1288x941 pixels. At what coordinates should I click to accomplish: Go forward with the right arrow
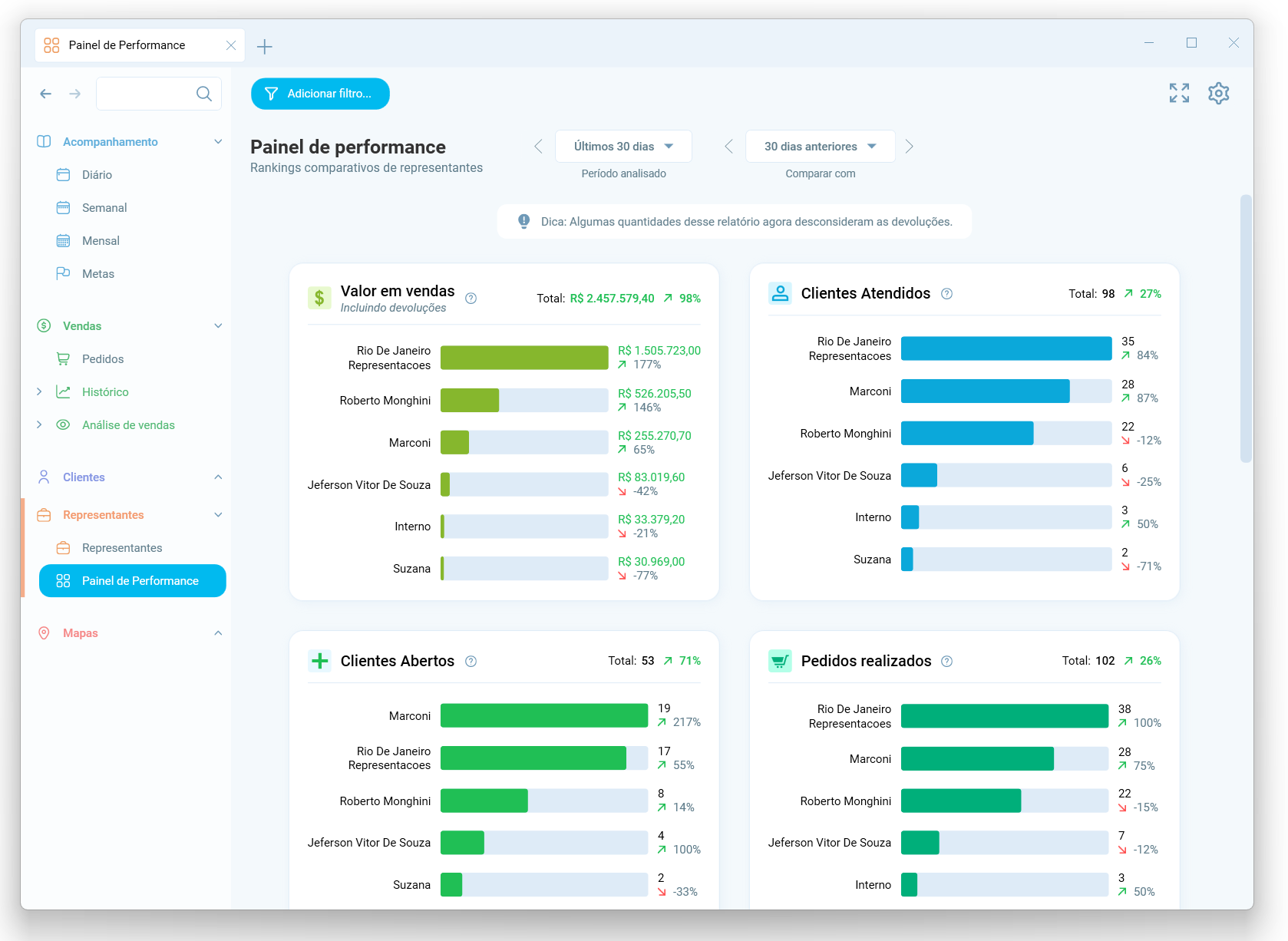(74, 94)
